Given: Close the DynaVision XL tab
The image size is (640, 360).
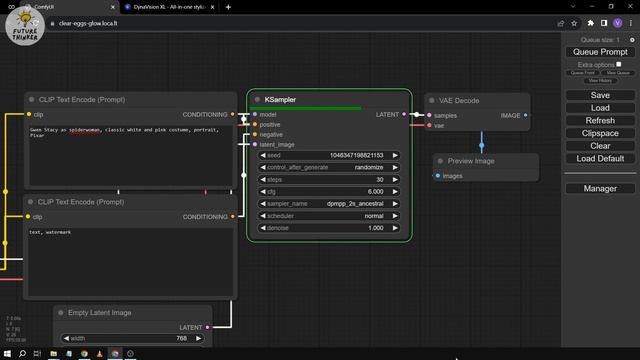Looking at the screenshot, I should [x=212, y=7].
